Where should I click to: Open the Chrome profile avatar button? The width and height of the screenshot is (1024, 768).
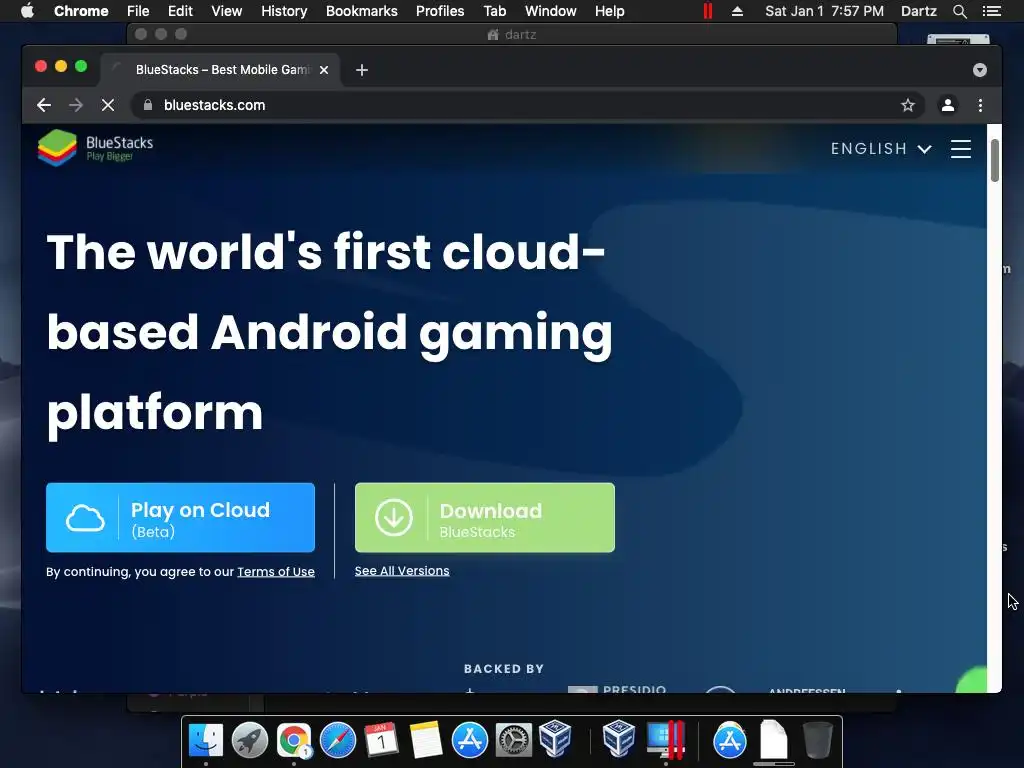pos(948,105)
